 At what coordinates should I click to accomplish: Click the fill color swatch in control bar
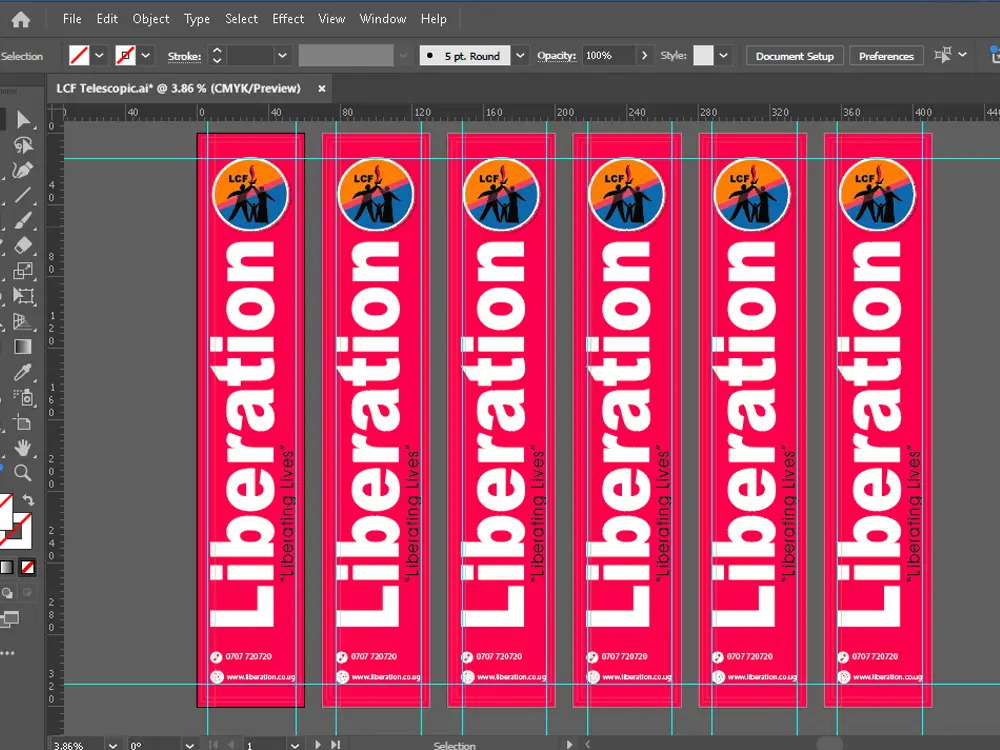pos(79,55)
